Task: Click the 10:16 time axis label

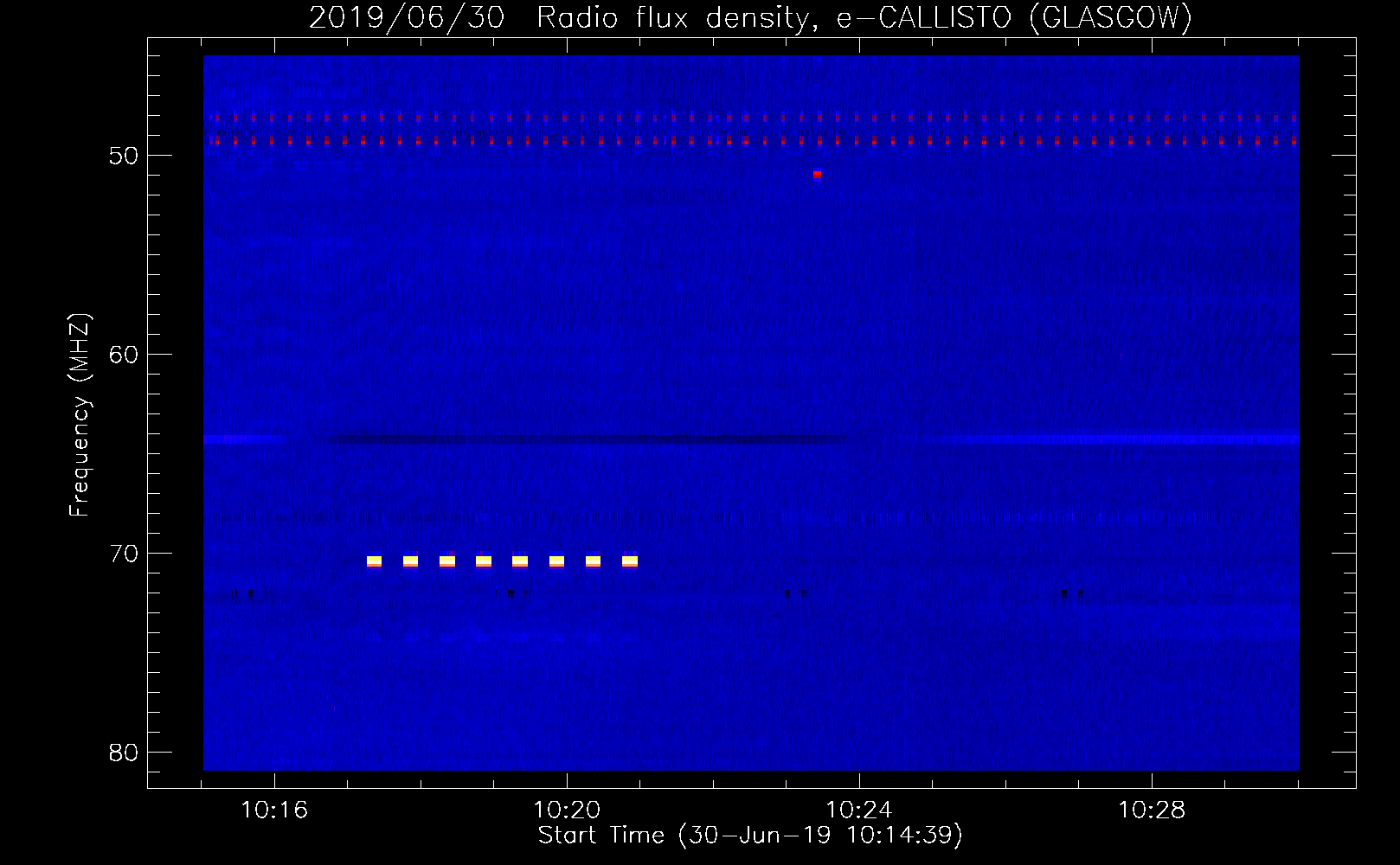Action: pos(274,811)
